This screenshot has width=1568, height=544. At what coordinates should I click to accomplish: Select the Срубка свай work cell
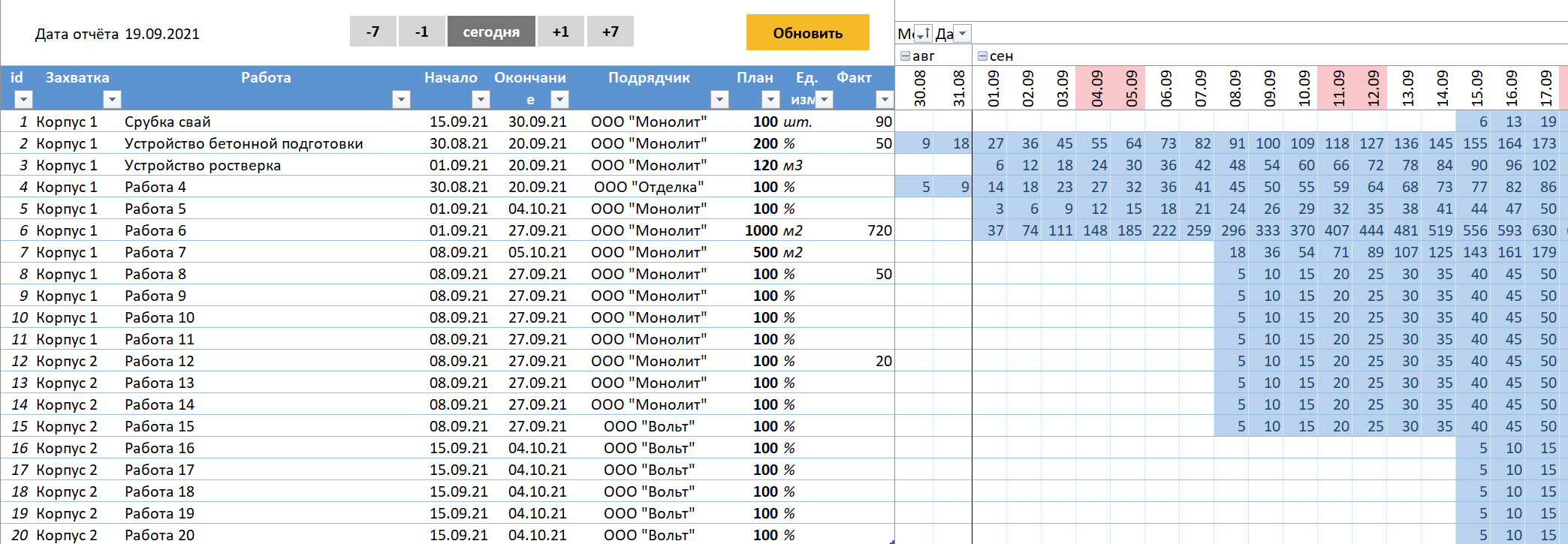(x=167, y=122)
